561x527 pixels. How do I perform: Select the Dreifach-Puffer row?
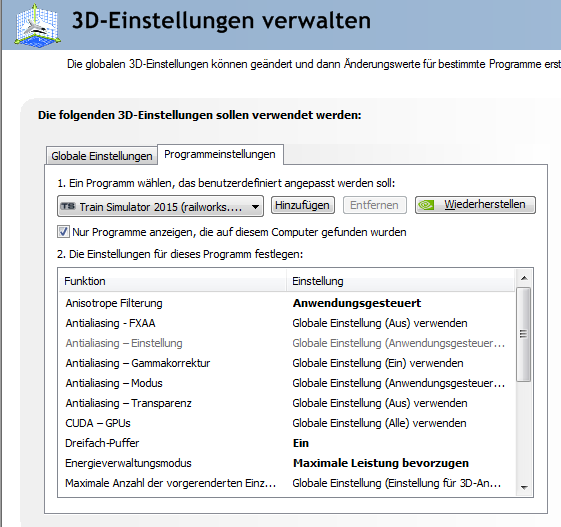287,443
